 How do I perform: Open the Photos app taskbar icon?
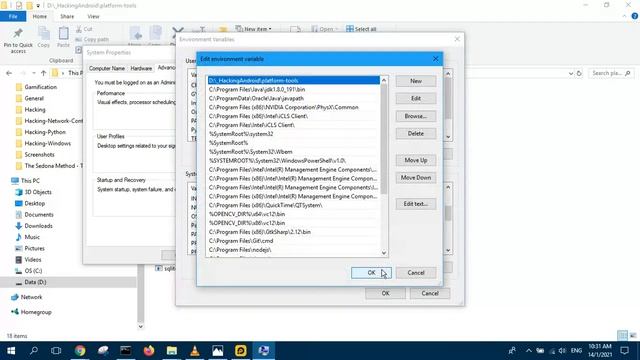click(x=218, y=351)
